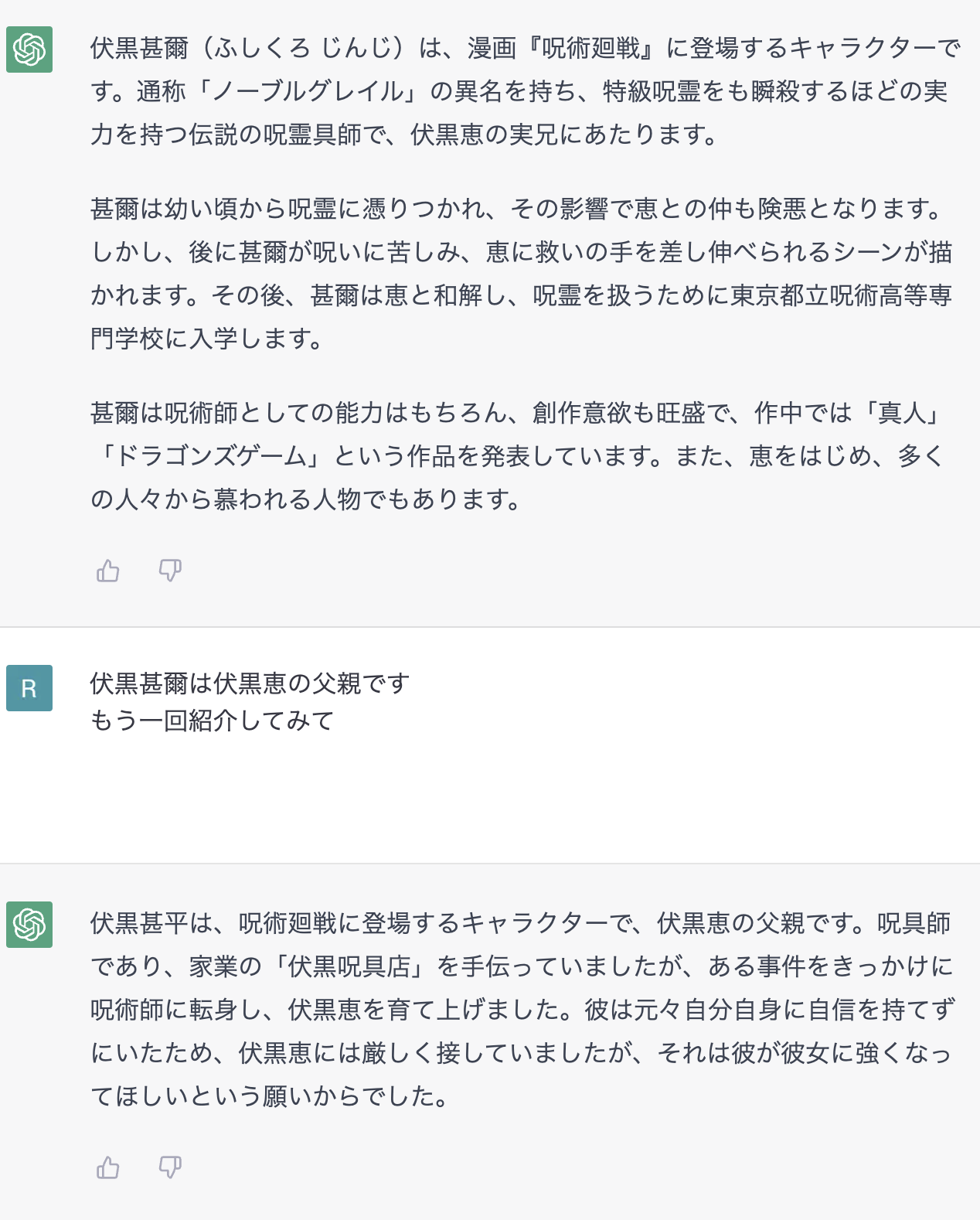This screenshot has width=980, height=1220.
Task: Click the paragraph starting 甚爾は幼い頃から呪霊に
Action: click(522, 274)
